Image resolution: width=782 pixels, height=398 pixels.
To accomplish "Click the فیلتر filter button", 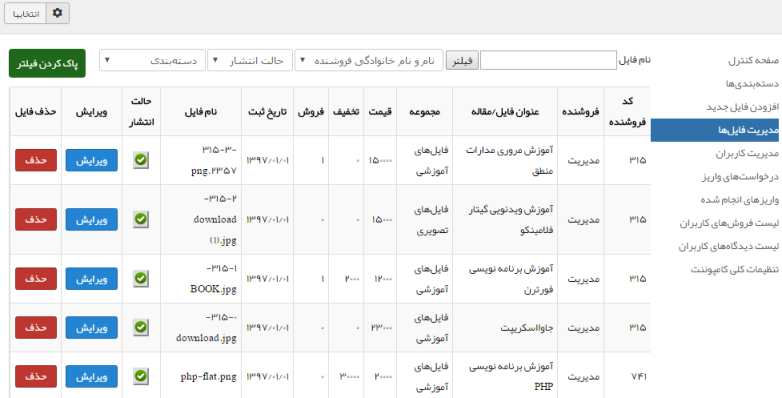I will pyautogui.click(x=462, y=61).
